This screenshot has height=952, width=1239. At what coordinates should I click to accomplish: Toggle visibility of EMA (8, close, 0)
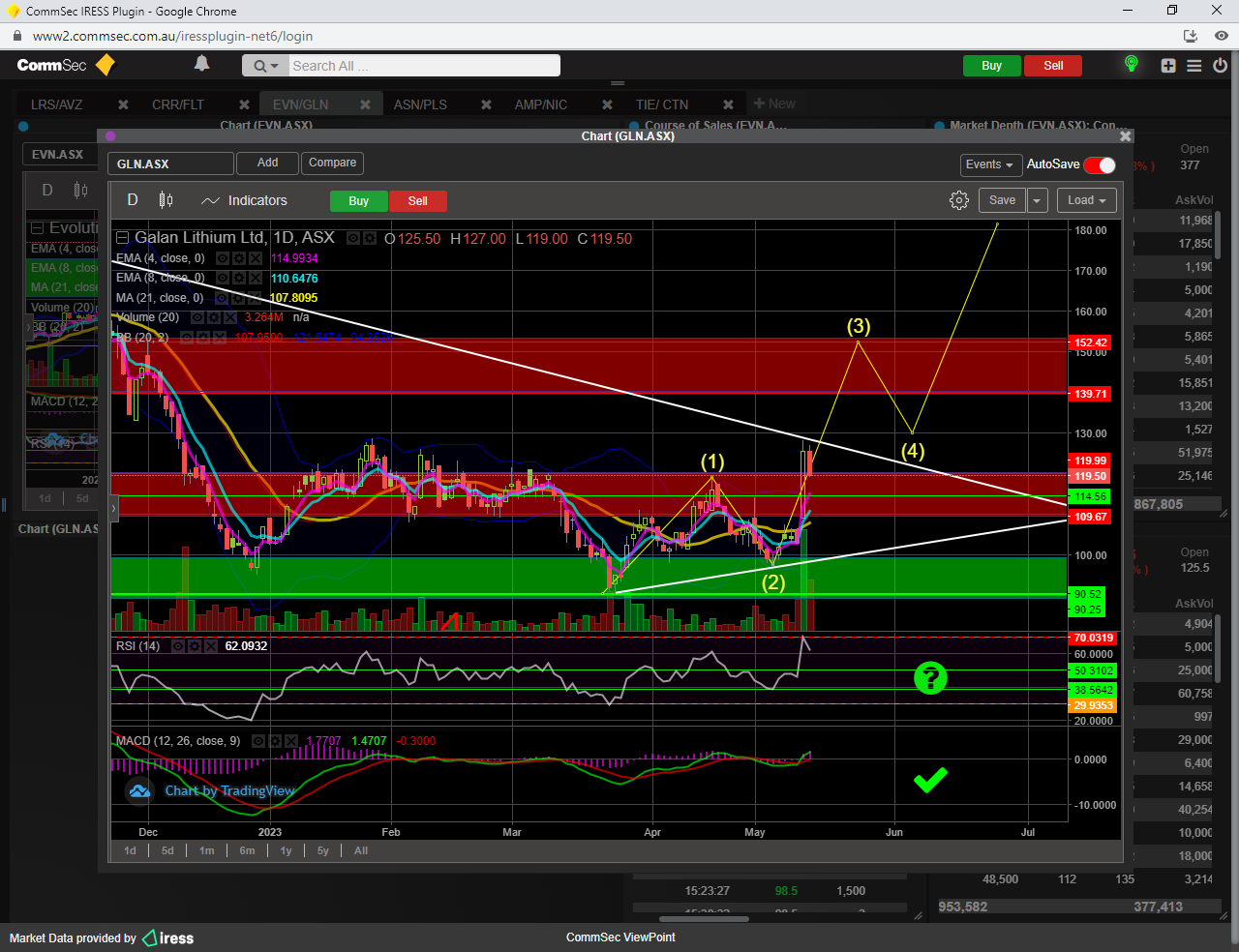(x=224, y=279)
